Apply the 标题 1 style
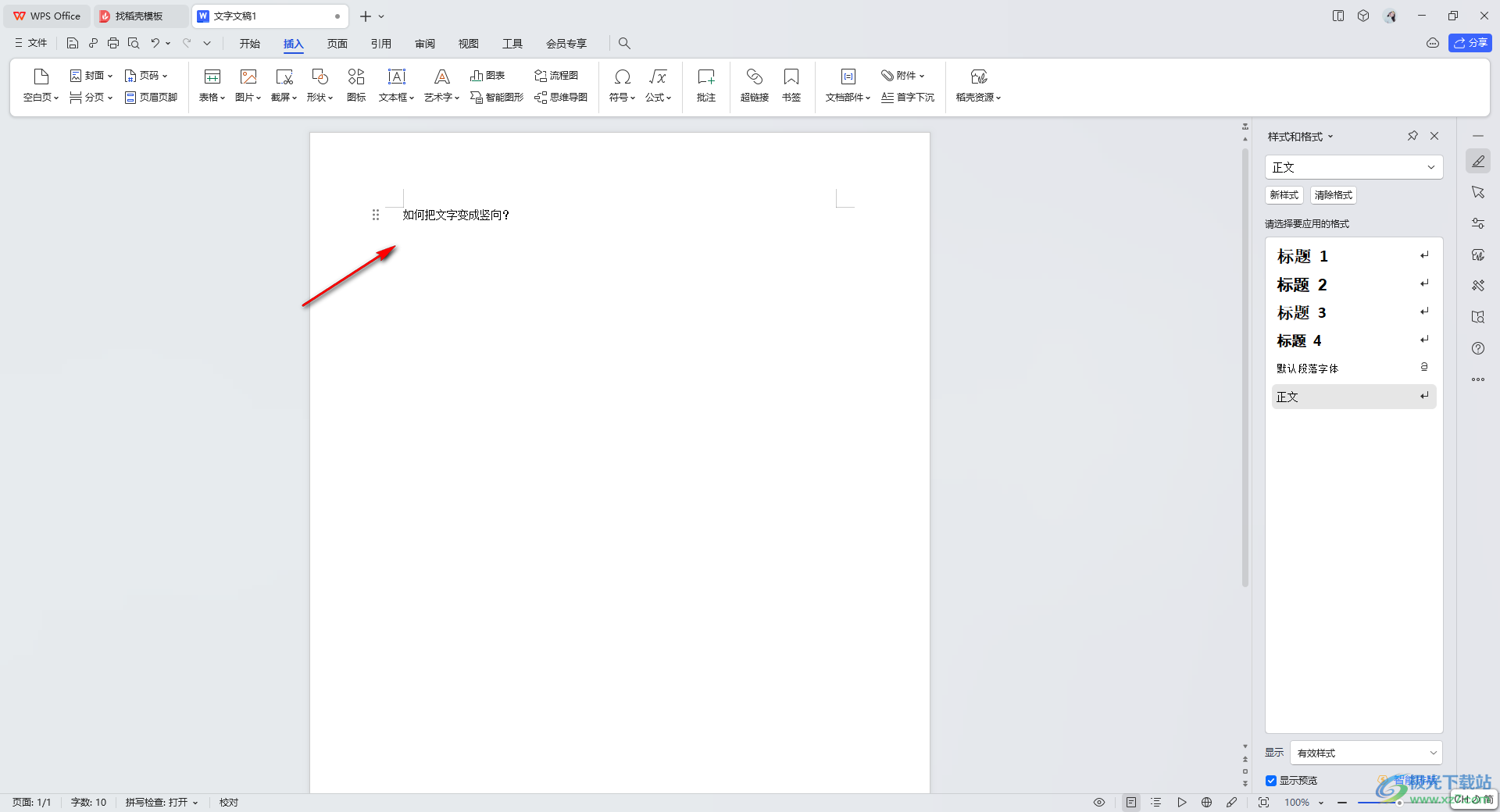This screenshot has height=812, width=1500. [x=1354, y=256]
